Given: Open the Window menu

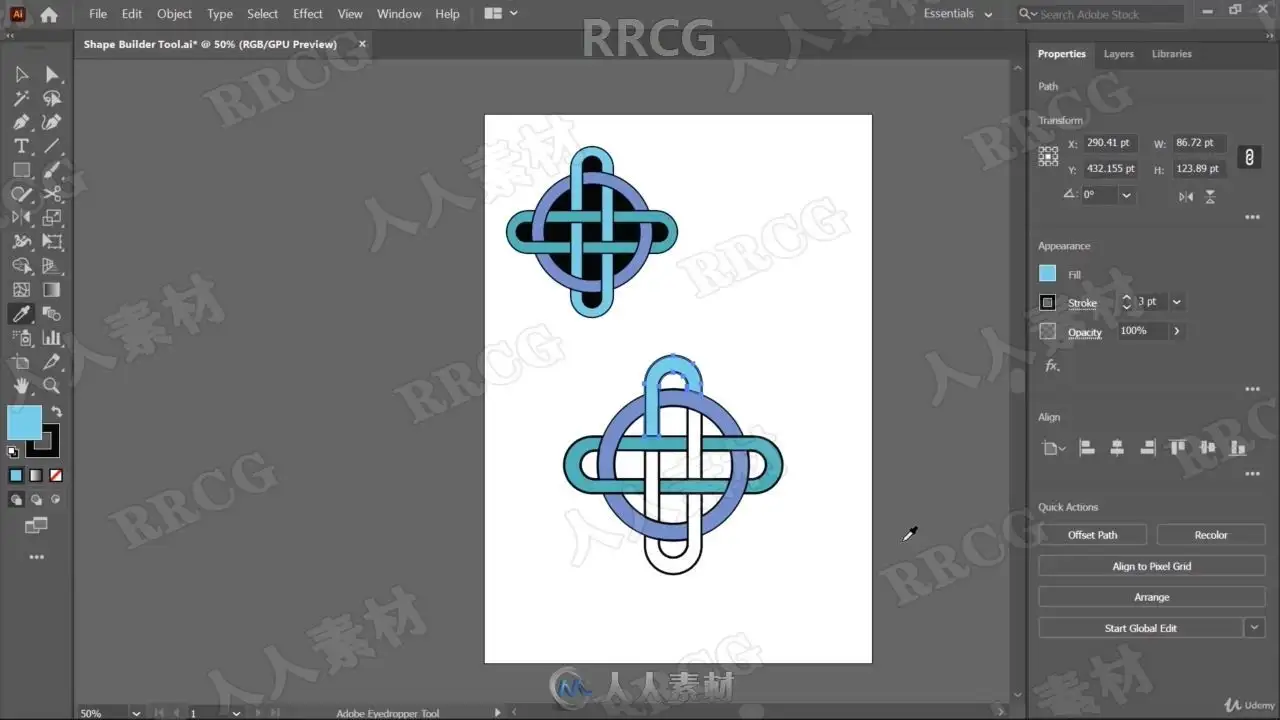Looking at the screenshot, I should click(399, 14).
